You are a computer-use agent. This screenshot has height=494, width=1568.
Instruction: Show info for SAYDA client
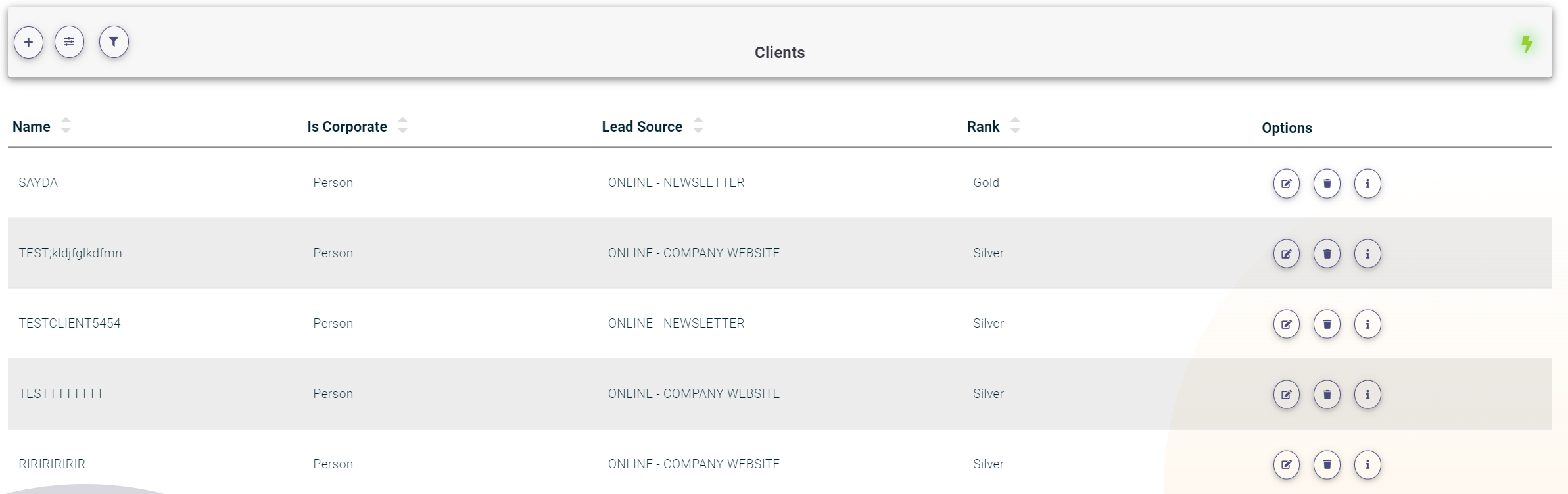tap(1367, 184)
